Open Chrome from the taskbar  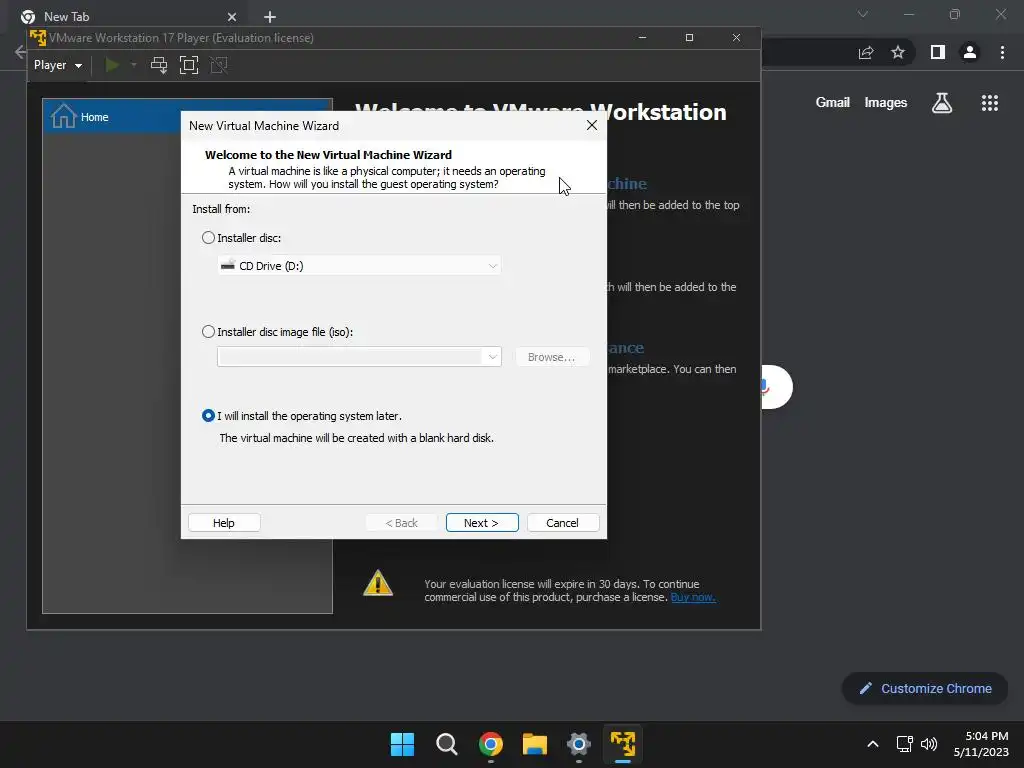tap(490, 744)
